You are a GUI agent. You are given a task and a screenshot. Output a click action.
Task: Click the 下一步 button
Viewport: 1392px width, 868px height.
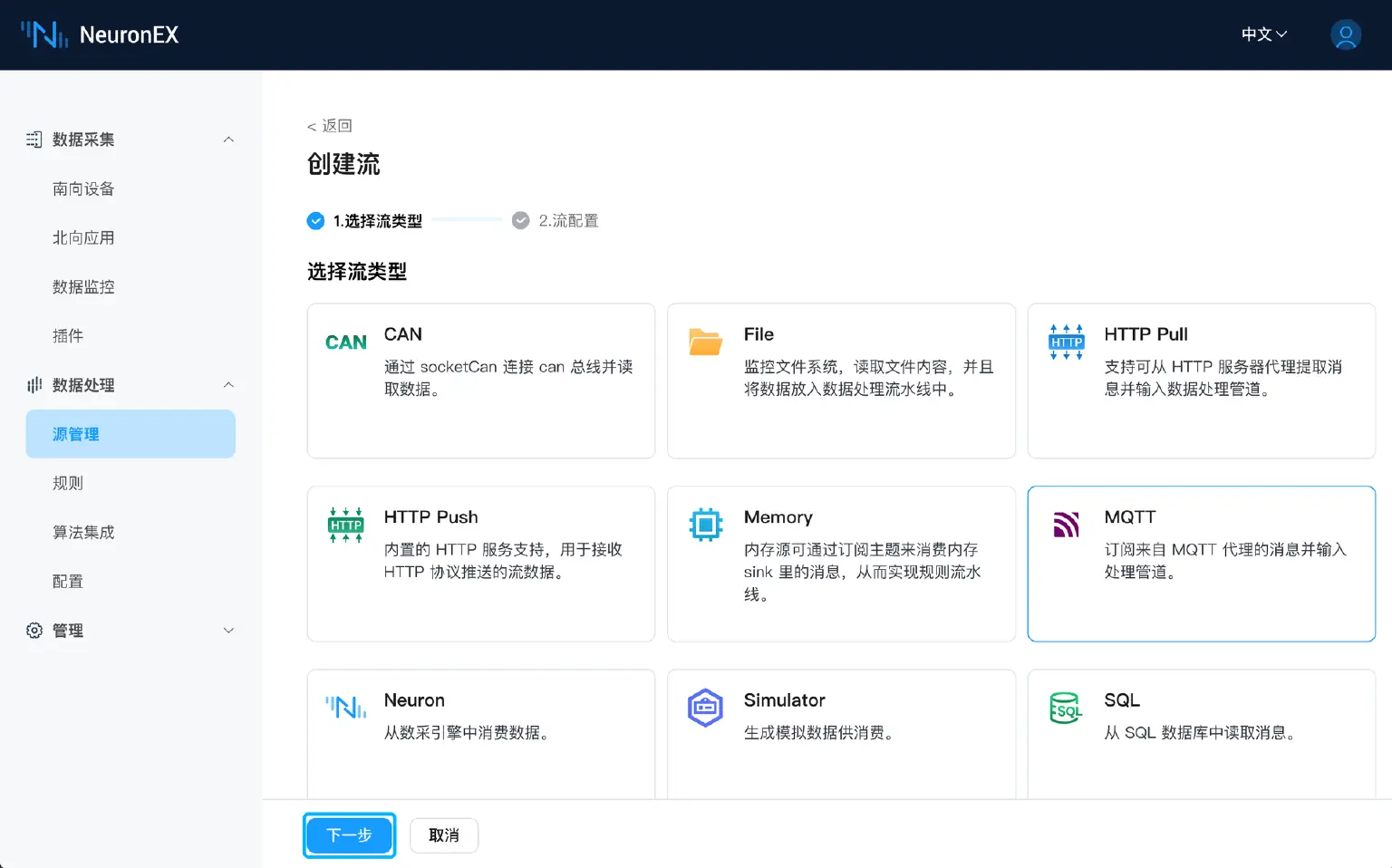point(349,835)
